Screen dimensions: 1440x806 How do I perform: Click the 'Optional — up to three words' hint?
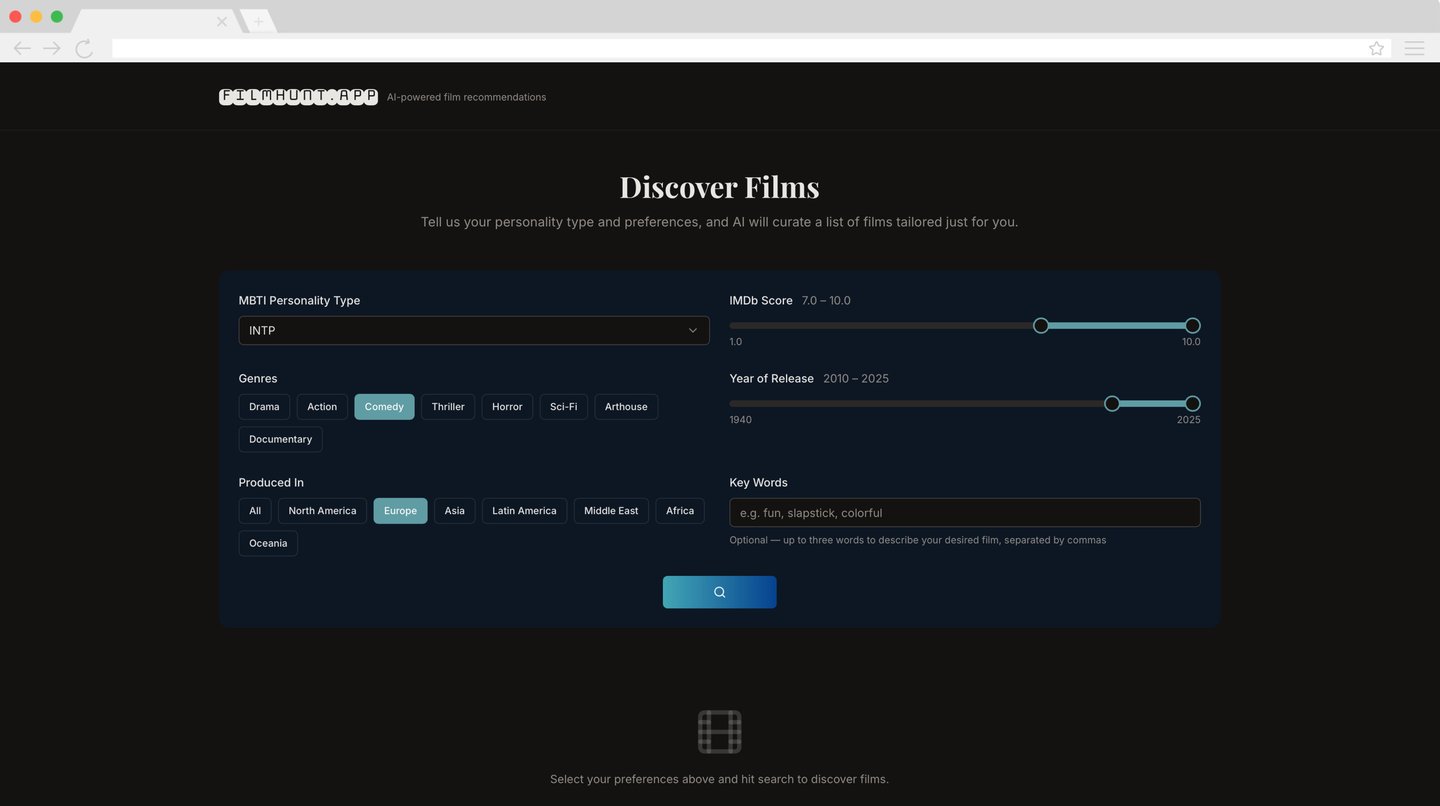[x=918, y=540]
